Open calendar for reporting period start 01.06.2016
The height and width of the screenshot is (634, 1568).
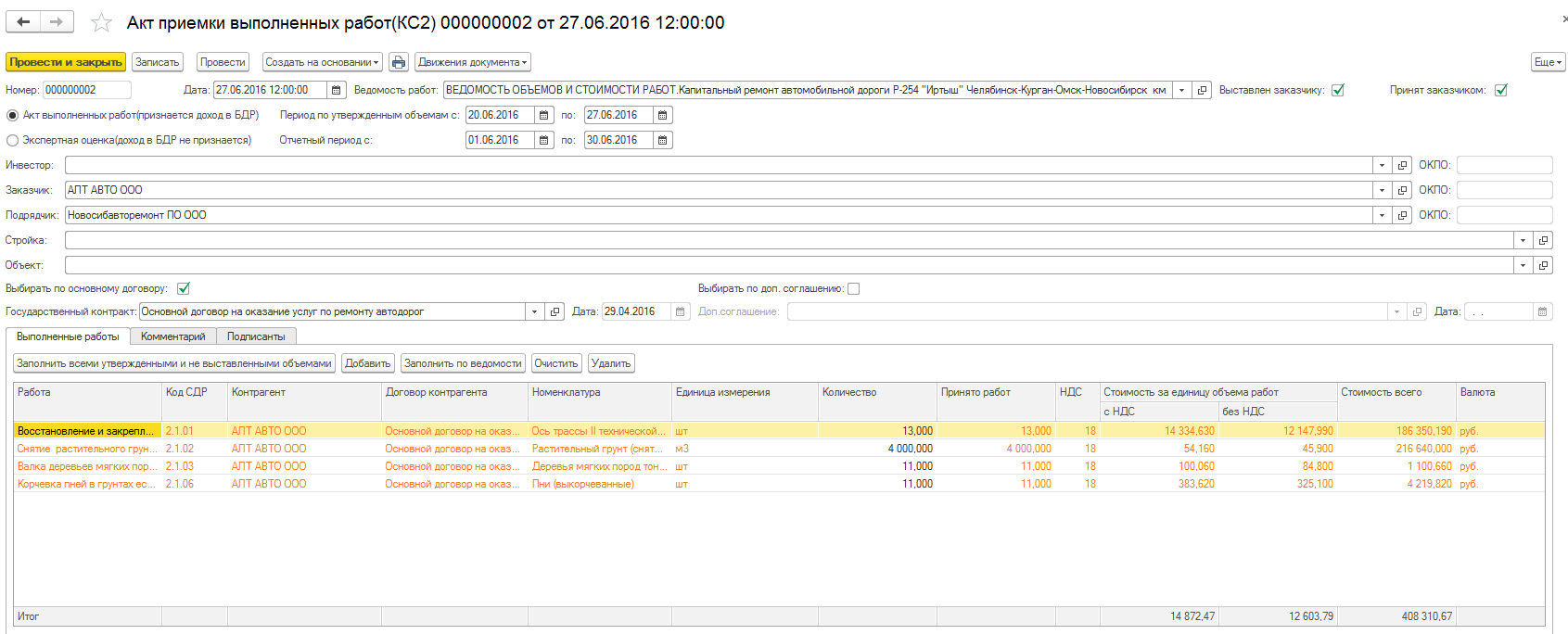[x=544, y=140]
